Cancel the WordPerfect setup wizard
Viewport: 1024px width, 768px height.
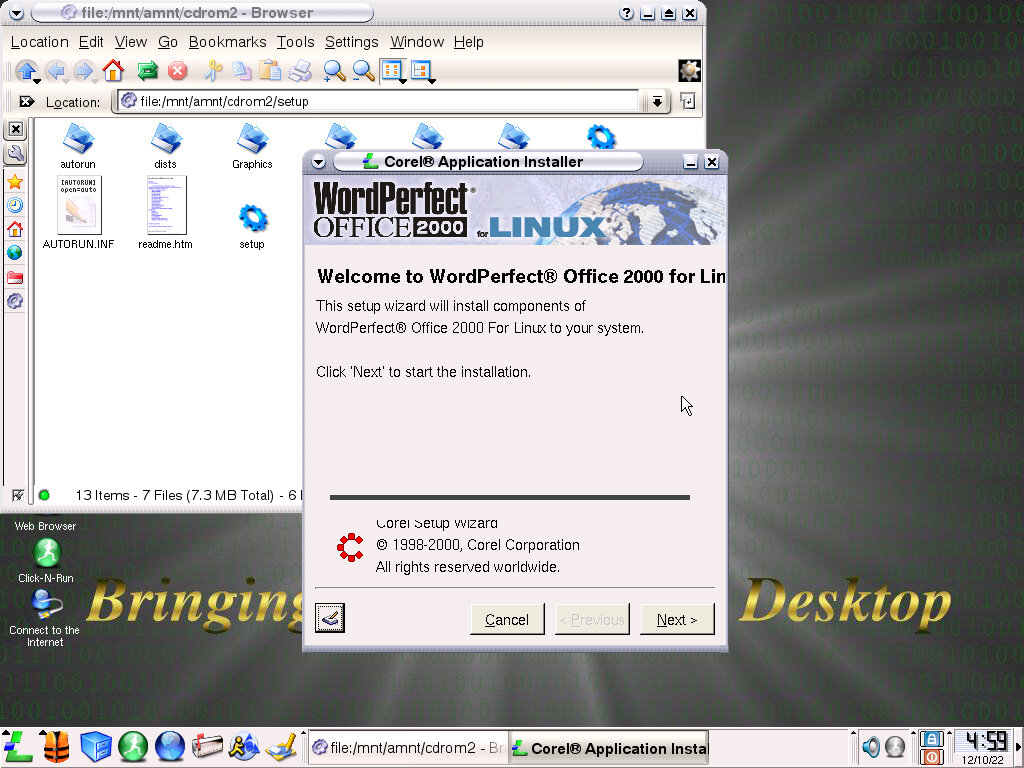(x=507, y=620)
